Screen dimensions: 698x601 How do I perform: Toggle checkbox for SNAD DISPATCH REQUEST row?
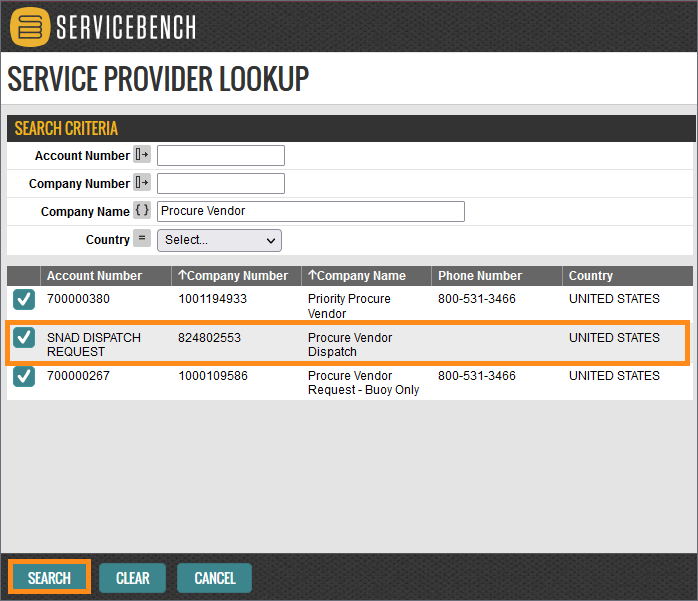tap(24, 337)
